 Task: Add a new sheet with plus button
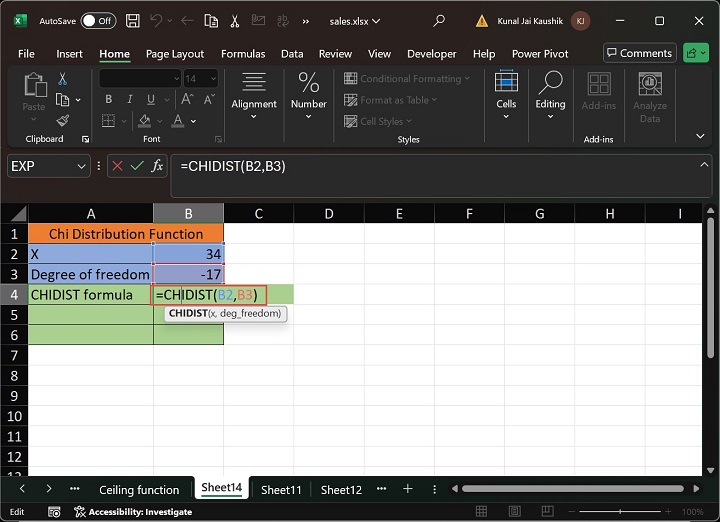coord(407,489)
